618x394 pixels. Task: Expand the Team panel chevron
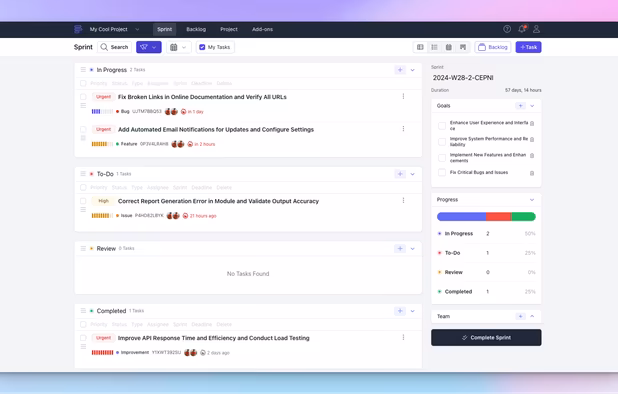(532, 316)
